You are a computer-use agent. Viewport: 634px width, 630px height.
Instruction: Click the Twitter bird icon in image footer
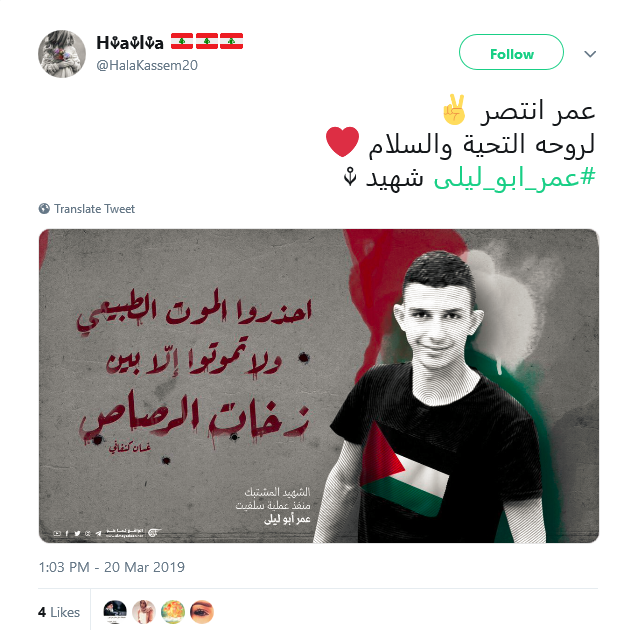(77, 533)
